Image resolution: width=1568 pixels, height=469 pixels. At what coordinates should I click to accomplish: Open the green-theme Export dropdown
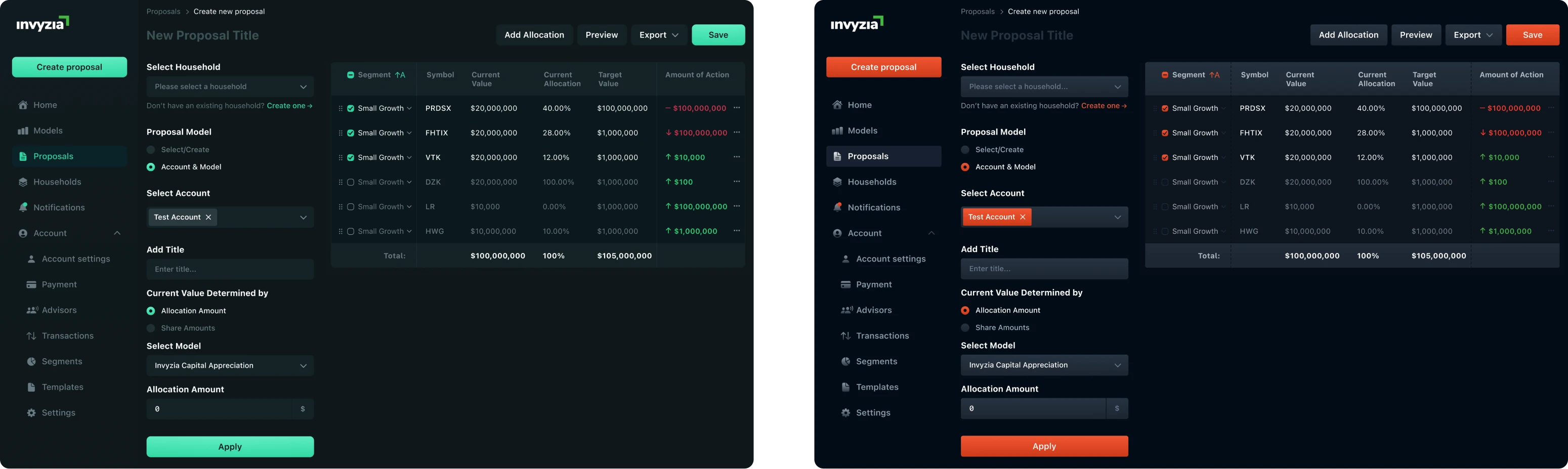659,35
